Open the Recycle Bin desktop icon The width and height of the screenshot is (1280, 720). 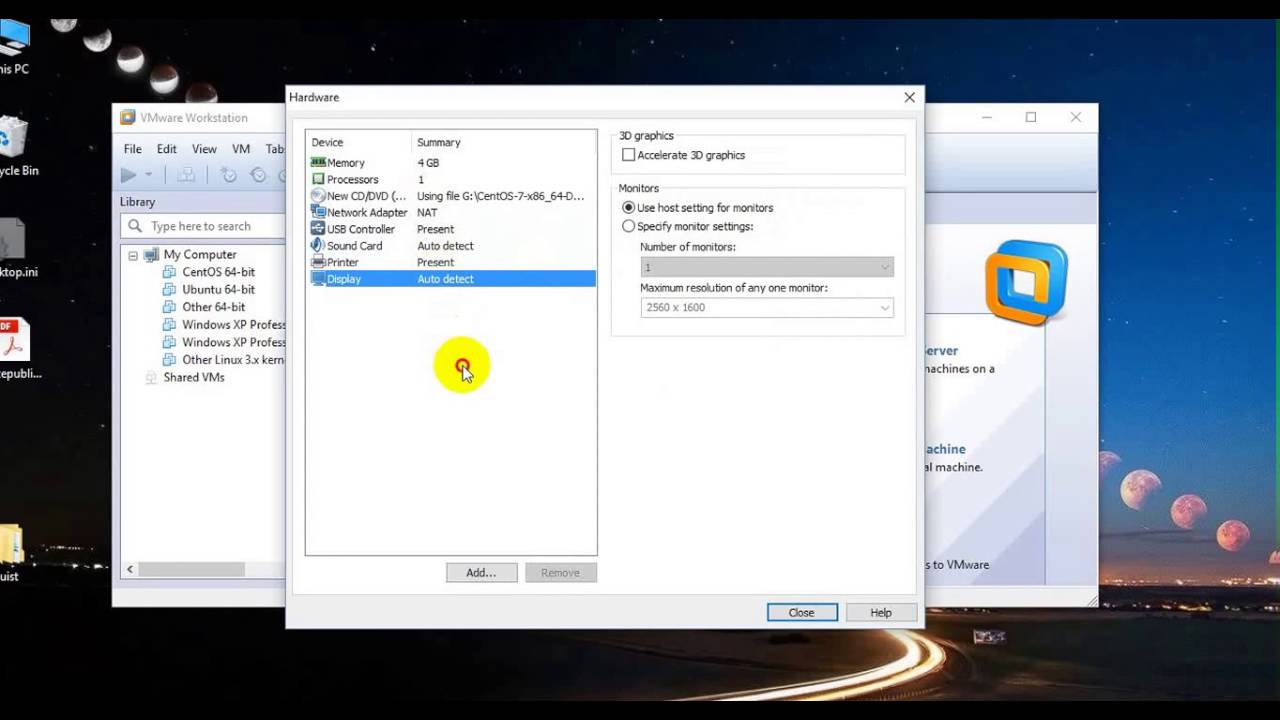[12, 136]
